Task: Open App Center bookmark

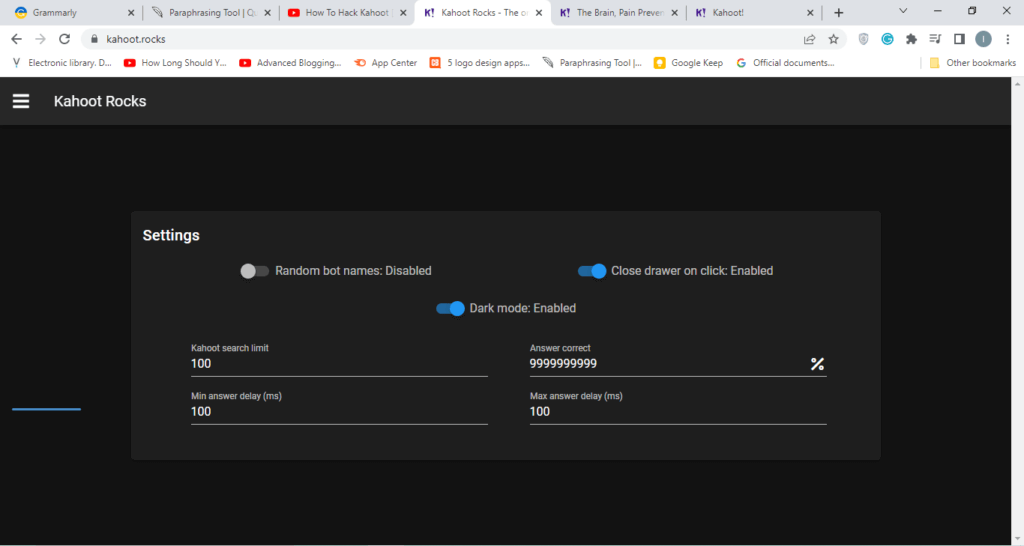Action: tap(385, 63)
